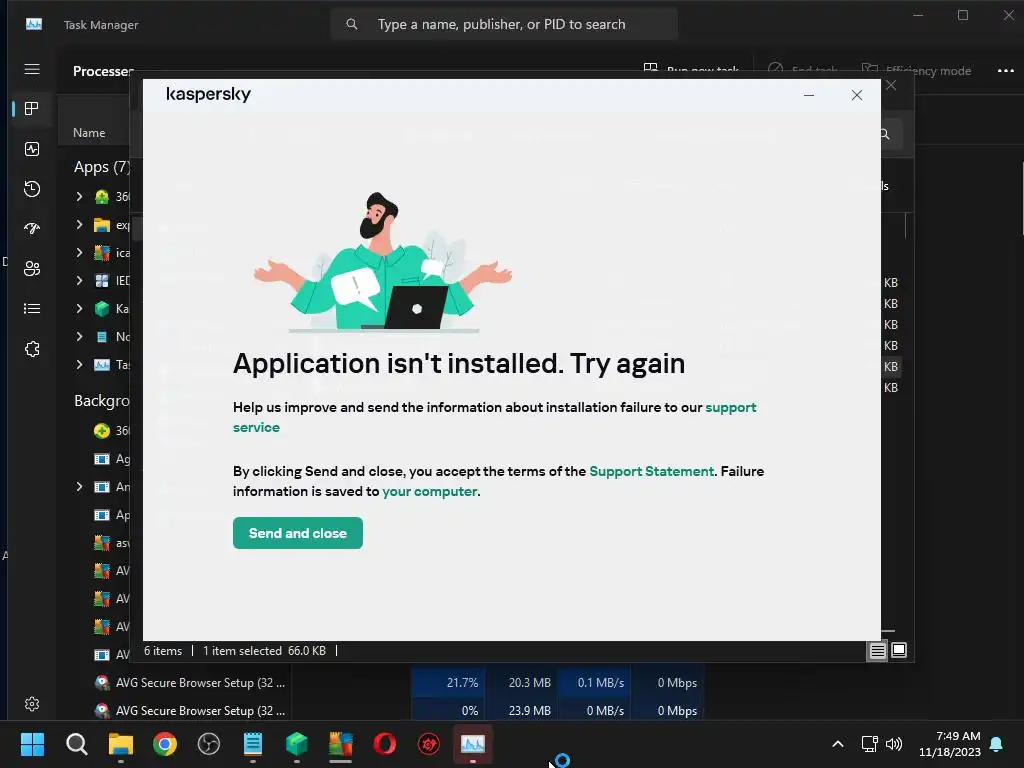
Task: Open red gear app on taskbar
Action: coord(428,744)
